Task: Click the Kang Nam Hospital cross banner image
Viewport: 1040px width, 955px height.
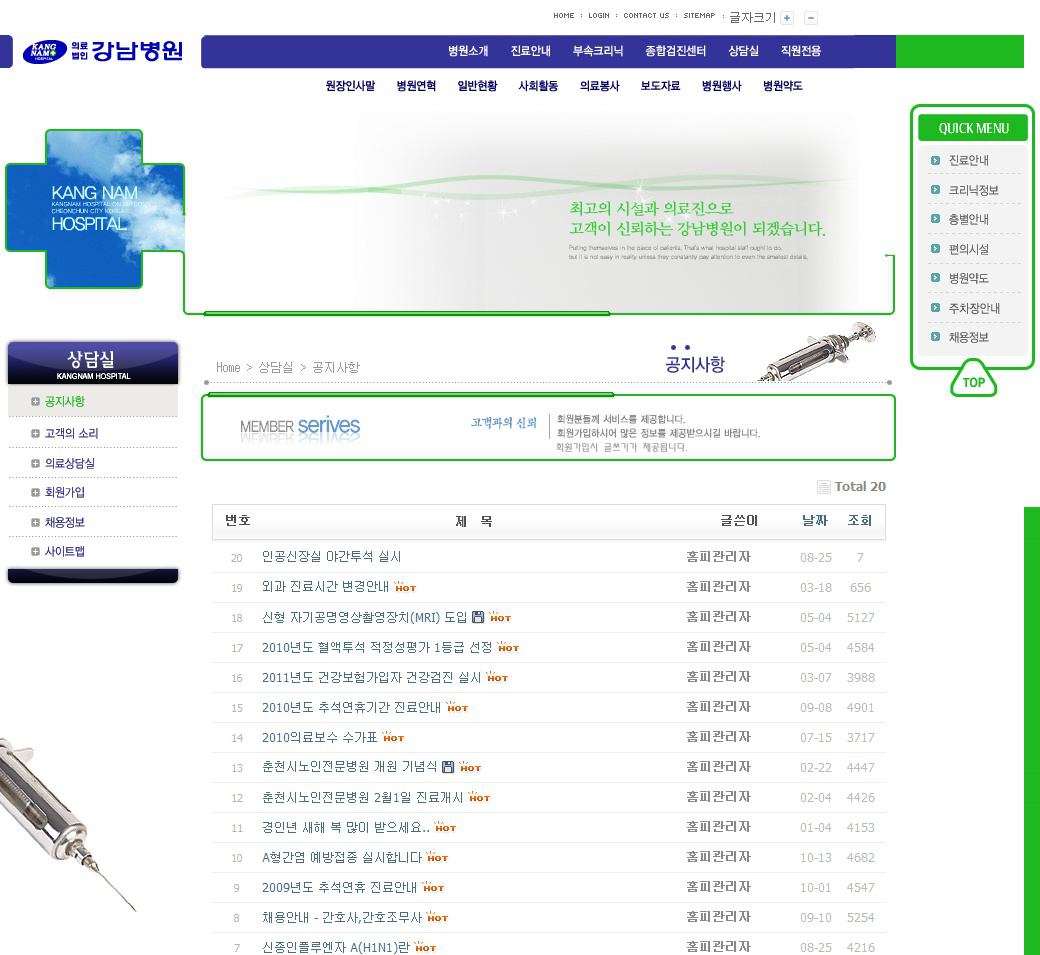Action: coord(95,209)
